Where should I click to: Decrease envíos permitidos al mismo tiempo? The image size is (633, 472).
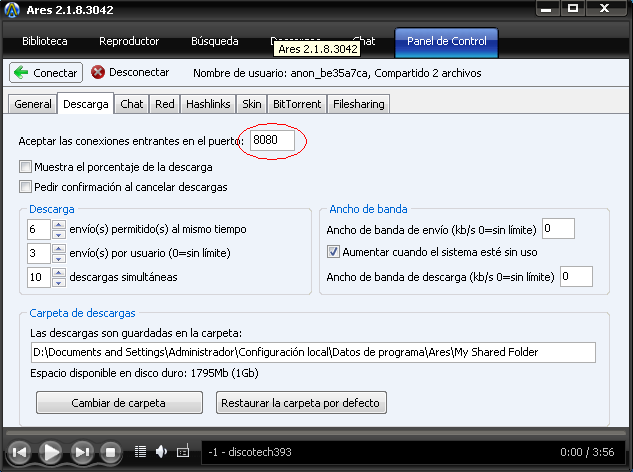coord(59,234)
